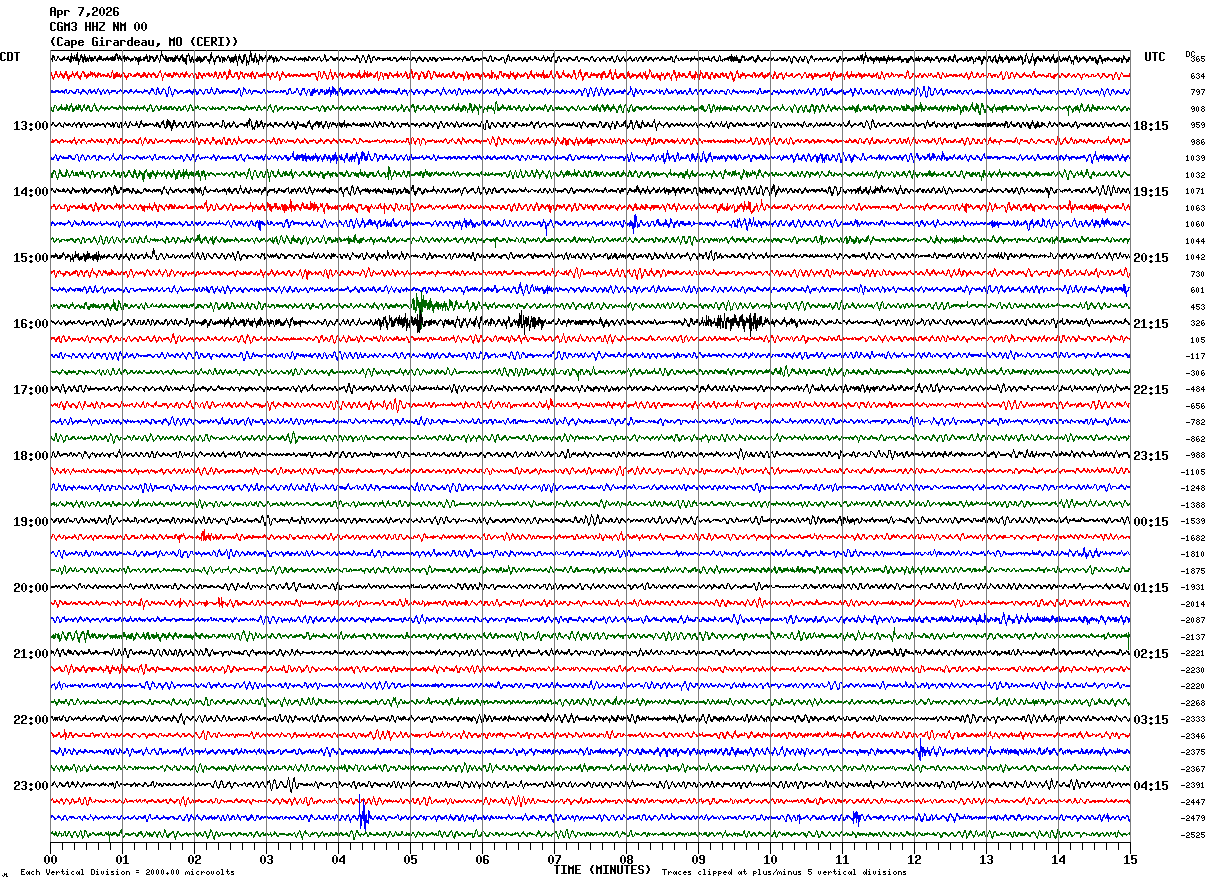Click the 21:00 CDT row label
Image resolution: width=1210 pixels, height=886 pixels.
(31, 654)
